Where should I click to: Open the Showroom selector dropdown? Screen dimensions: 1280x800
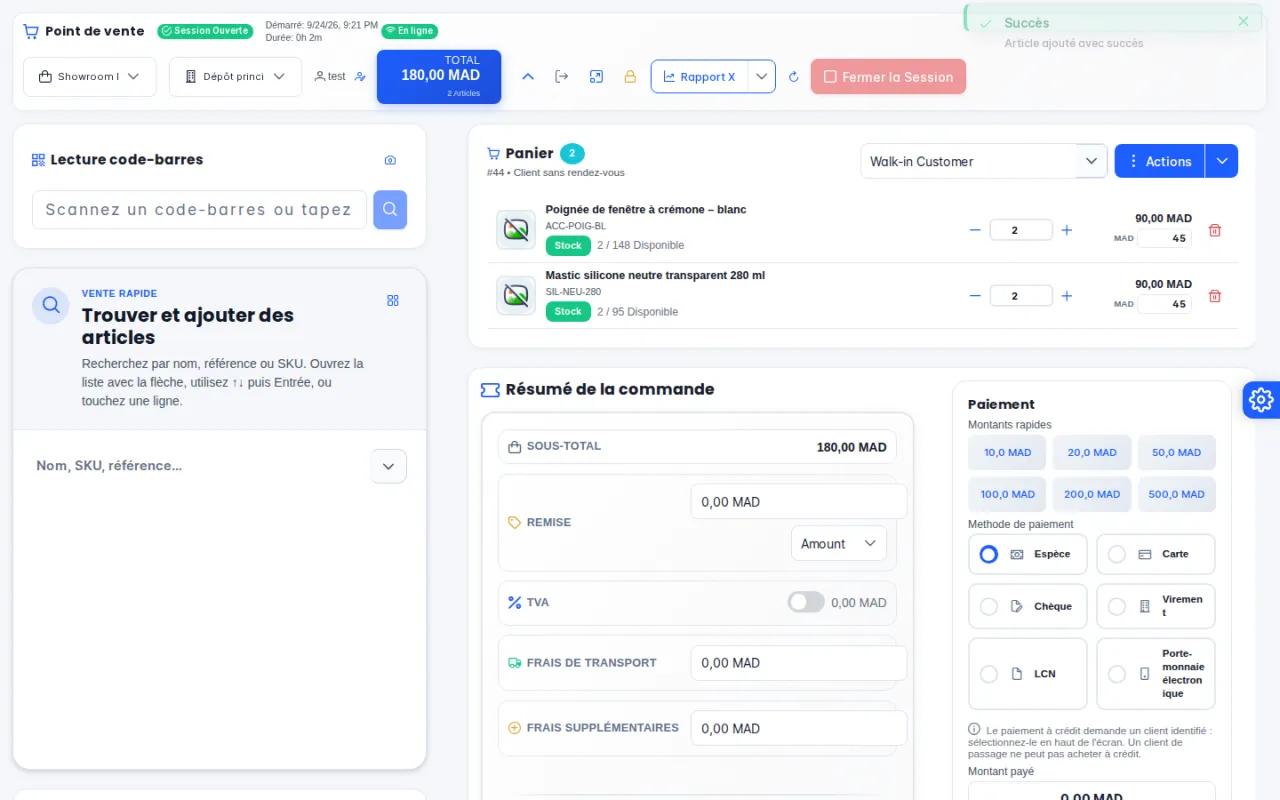pyautogui.click(x=90, y=77)
